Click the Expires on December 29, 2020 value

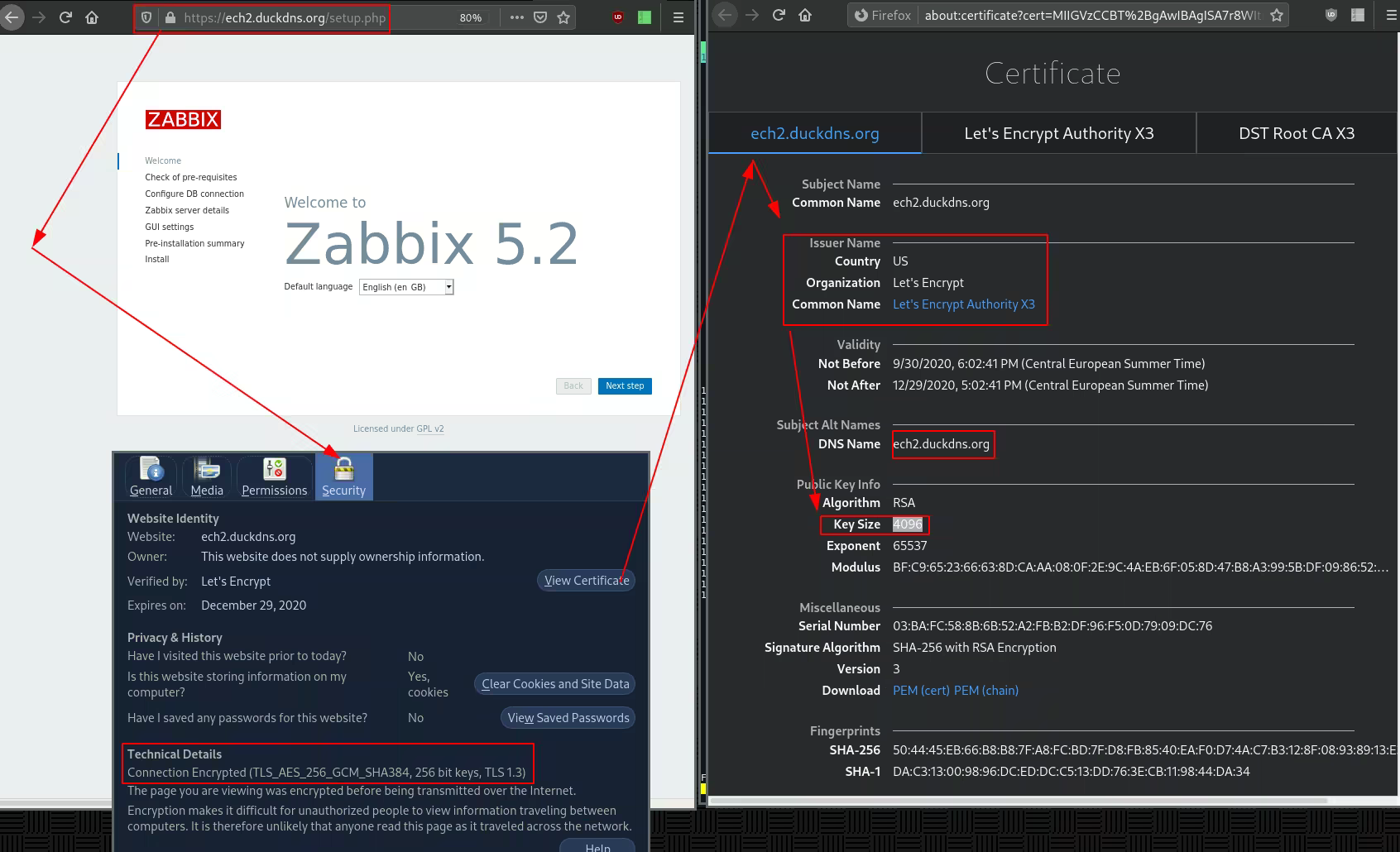253,605
